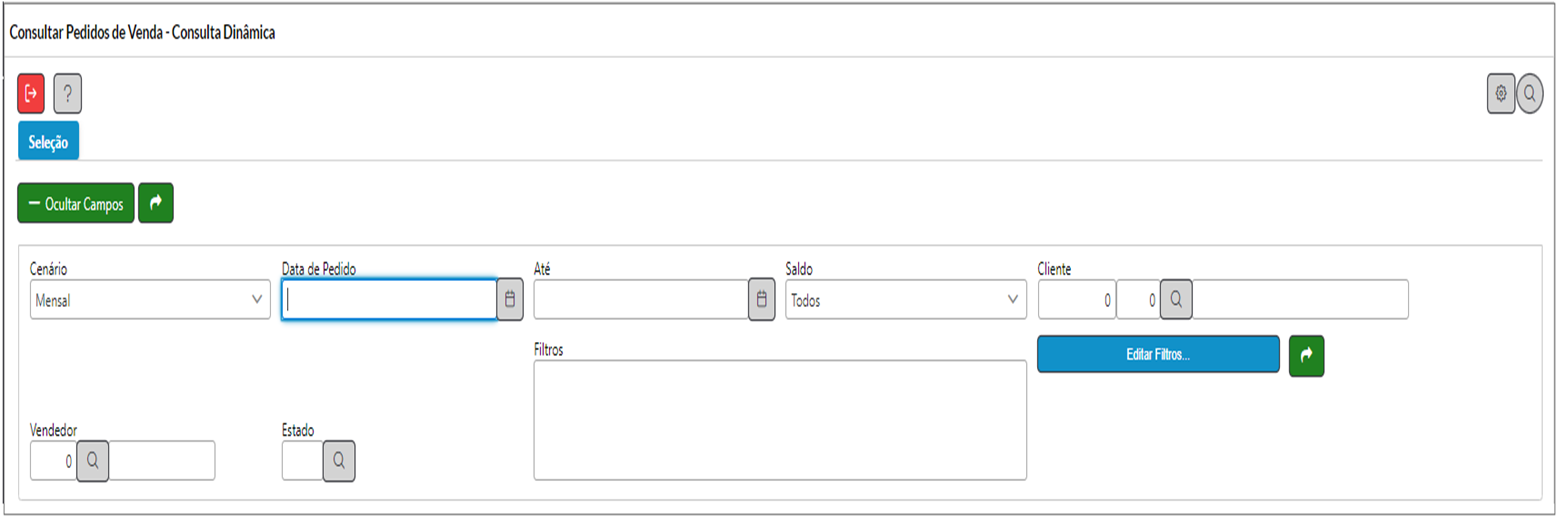Screen dimensions: 1559x518
Task: Expand the Saldo dropdown showing Todos
Action: [x=906, y=299]
